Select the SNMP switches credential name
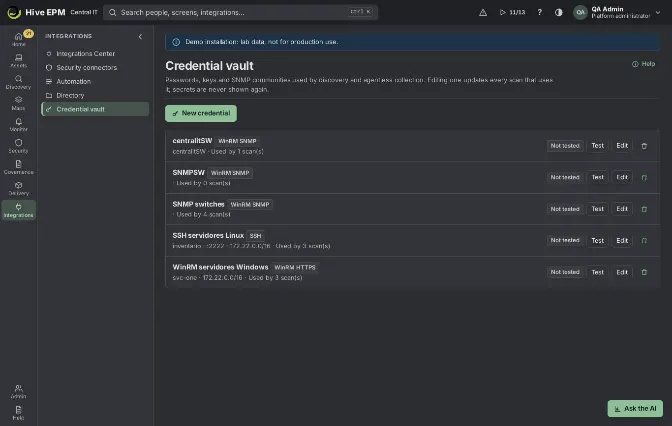This screenshot has width=672, height=426. click(x=198, y=204)
